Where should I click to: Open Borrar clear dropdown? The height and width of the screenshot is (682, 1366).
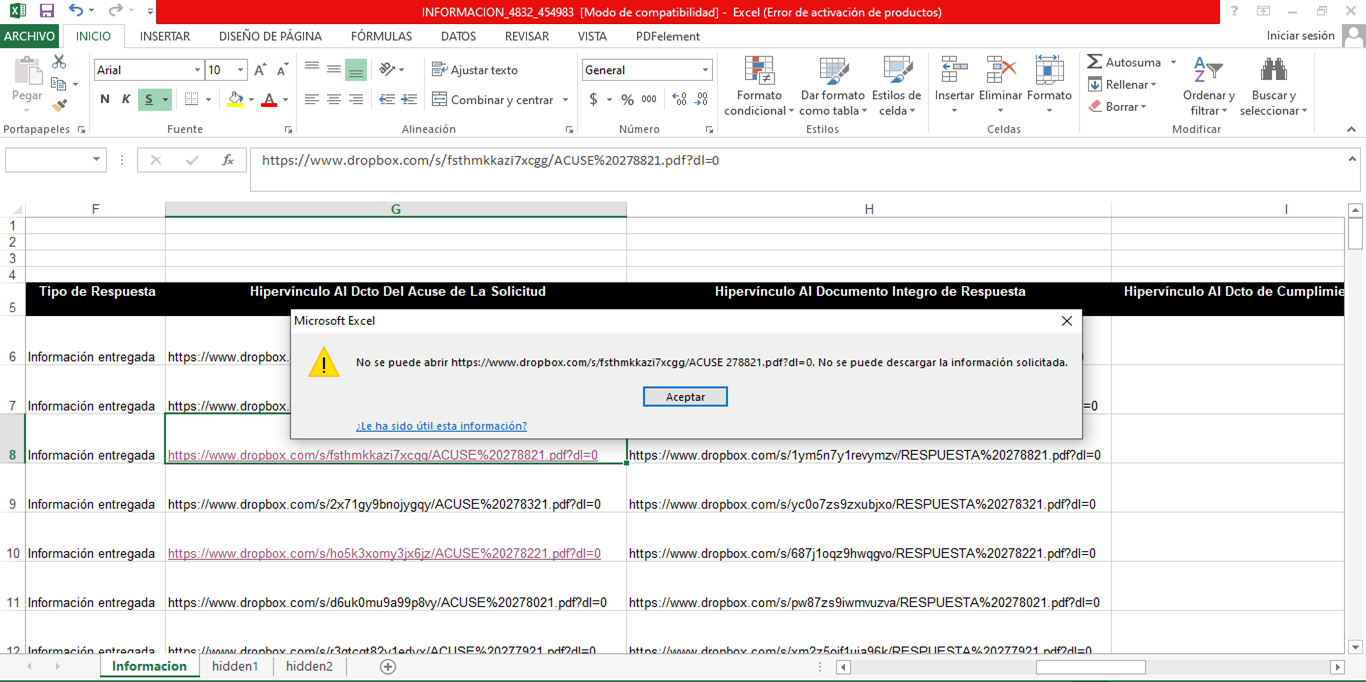[1118, 106]
